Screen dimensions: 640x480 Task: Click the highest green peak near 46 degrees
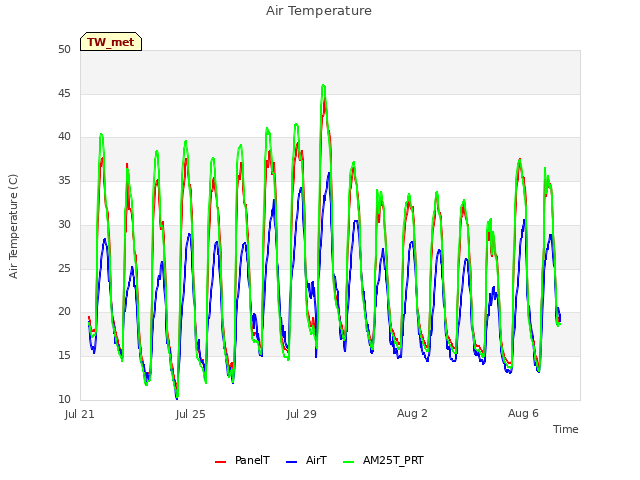[x=323, y=86]
